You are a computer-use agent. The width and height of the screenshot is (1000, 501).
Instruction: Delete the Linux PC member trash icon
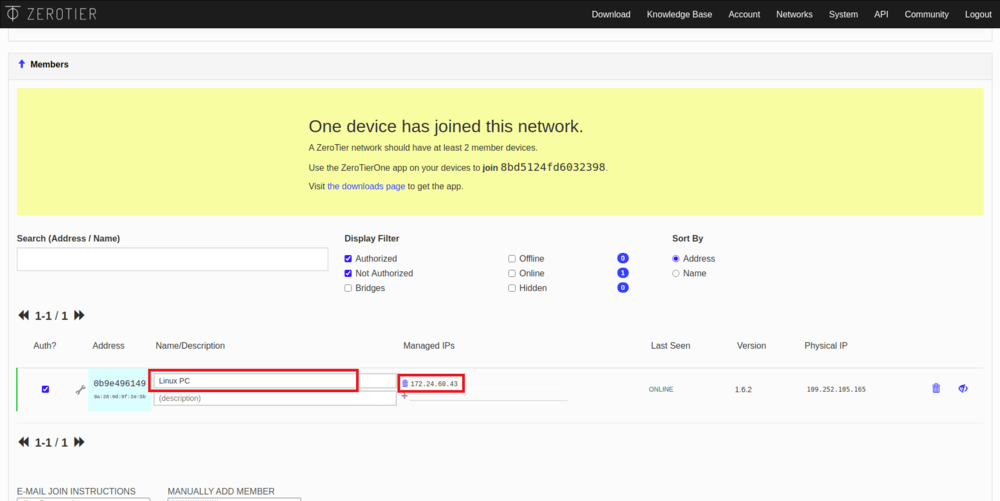936,388
